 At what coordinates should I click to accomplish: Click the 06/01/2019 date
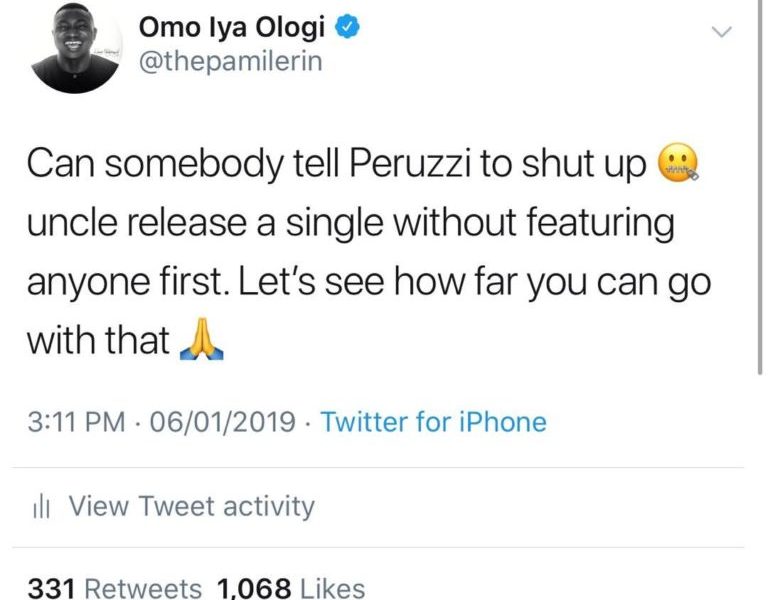222,422
